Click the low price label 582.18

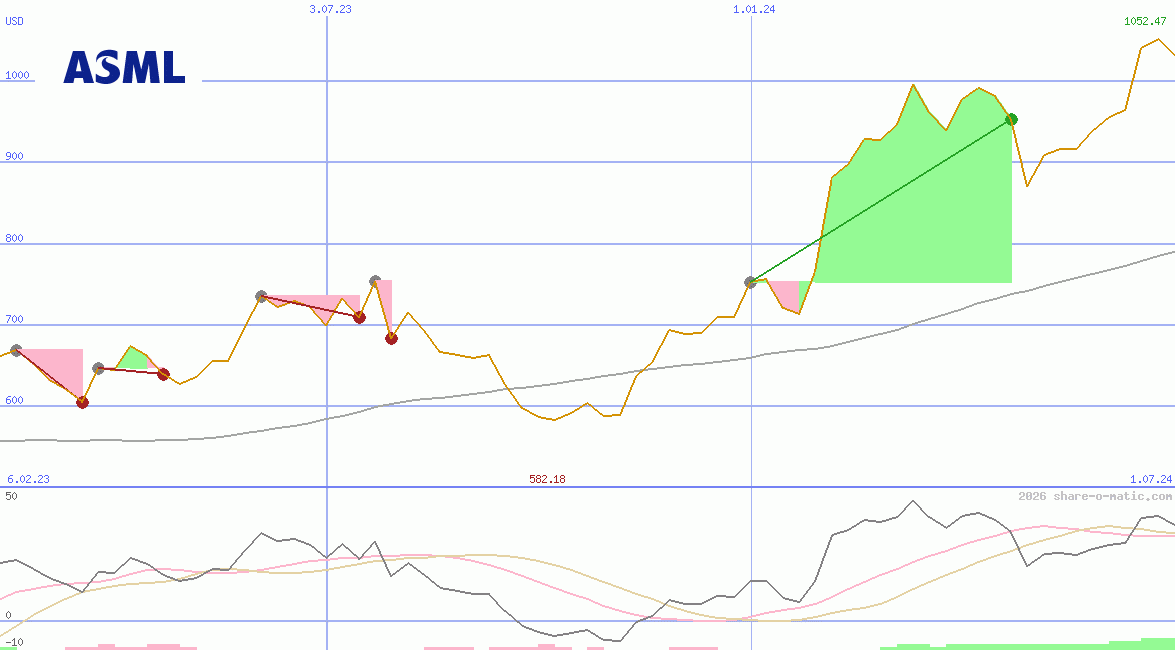(x=546, y=479)
